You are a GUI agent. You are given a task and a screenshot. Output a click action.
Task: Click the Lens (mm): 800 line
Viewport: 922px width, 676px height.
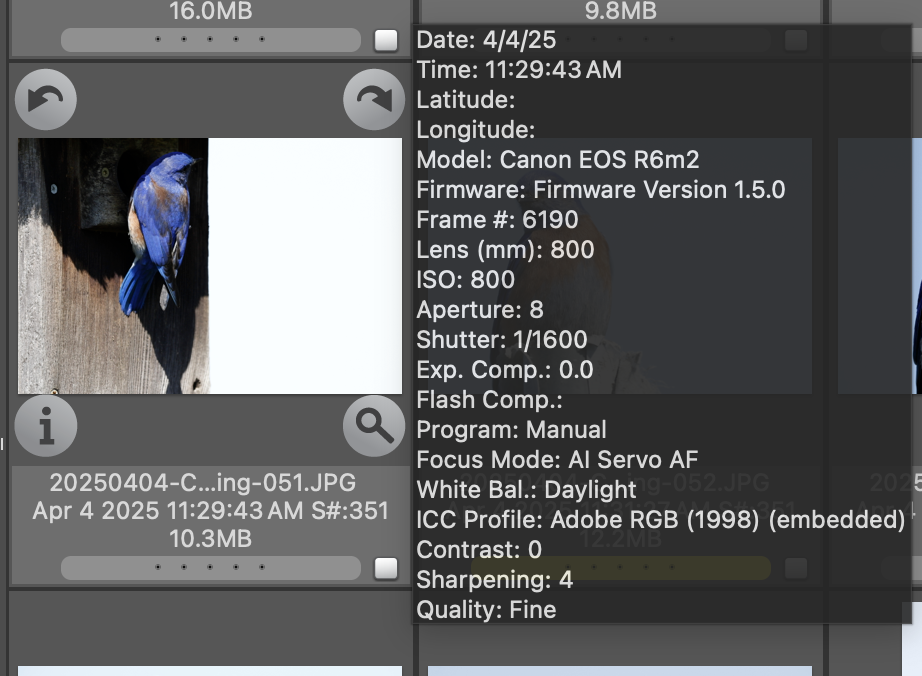506,250
